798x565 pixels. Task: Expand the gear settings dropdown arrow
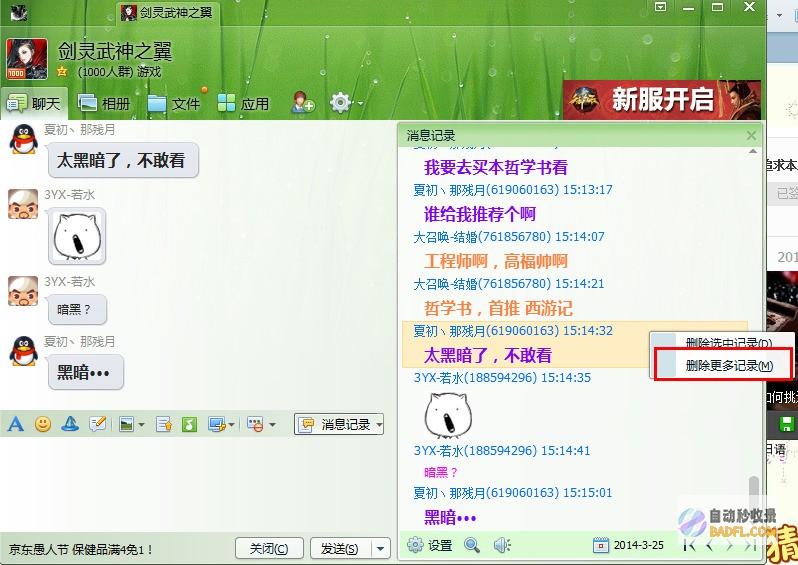coord(360,103)
